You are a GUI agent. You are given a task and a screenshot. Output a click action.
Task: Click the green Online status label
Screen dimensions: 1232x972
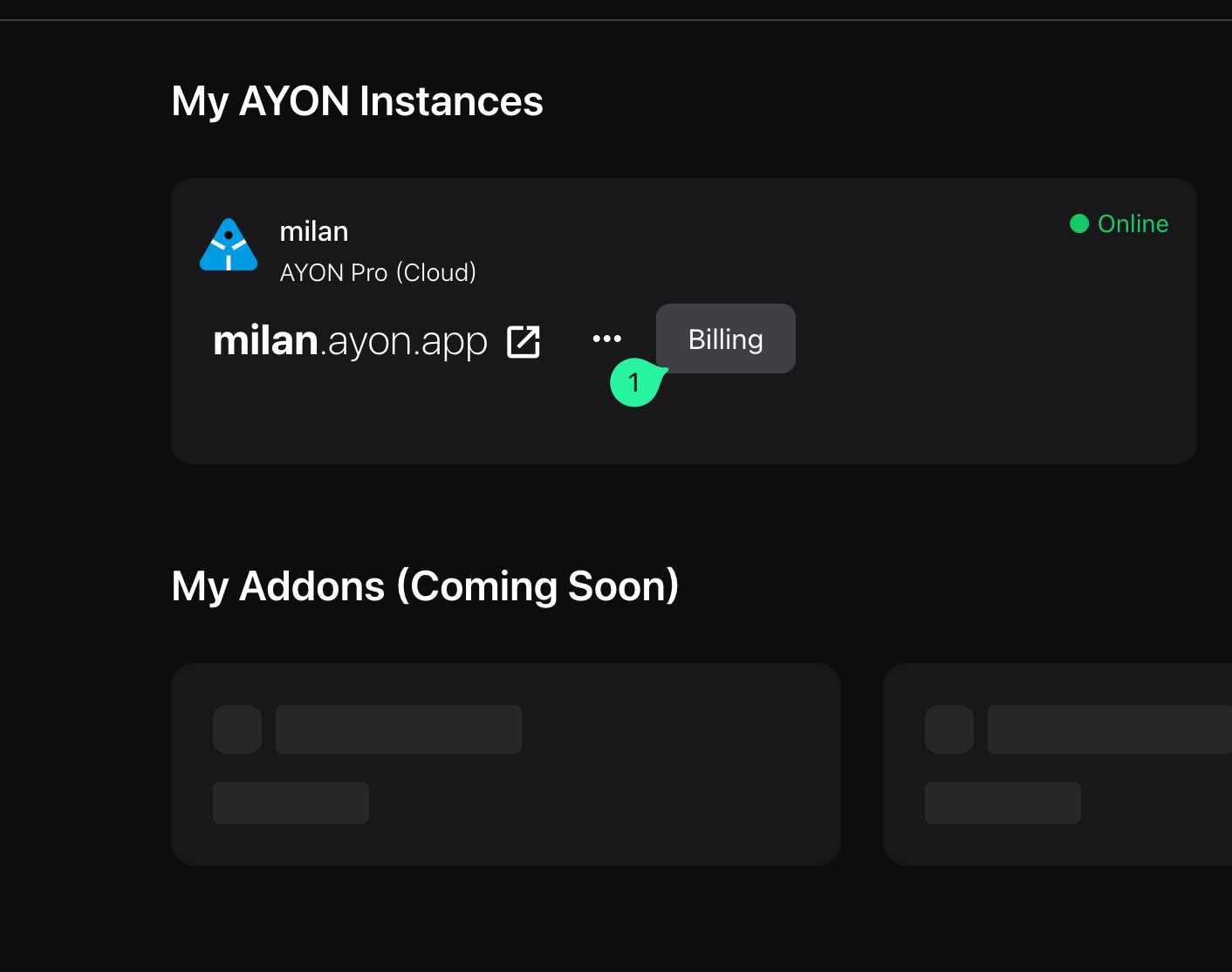point(1133,223)
